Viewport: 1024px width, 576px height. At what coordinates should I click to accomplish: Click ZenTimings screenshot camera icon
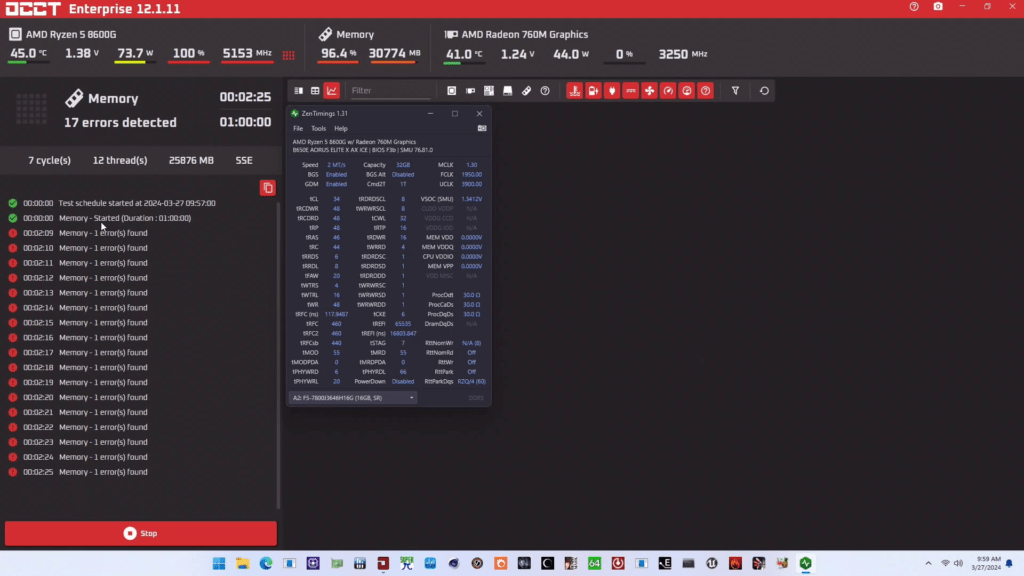[482, 129]
